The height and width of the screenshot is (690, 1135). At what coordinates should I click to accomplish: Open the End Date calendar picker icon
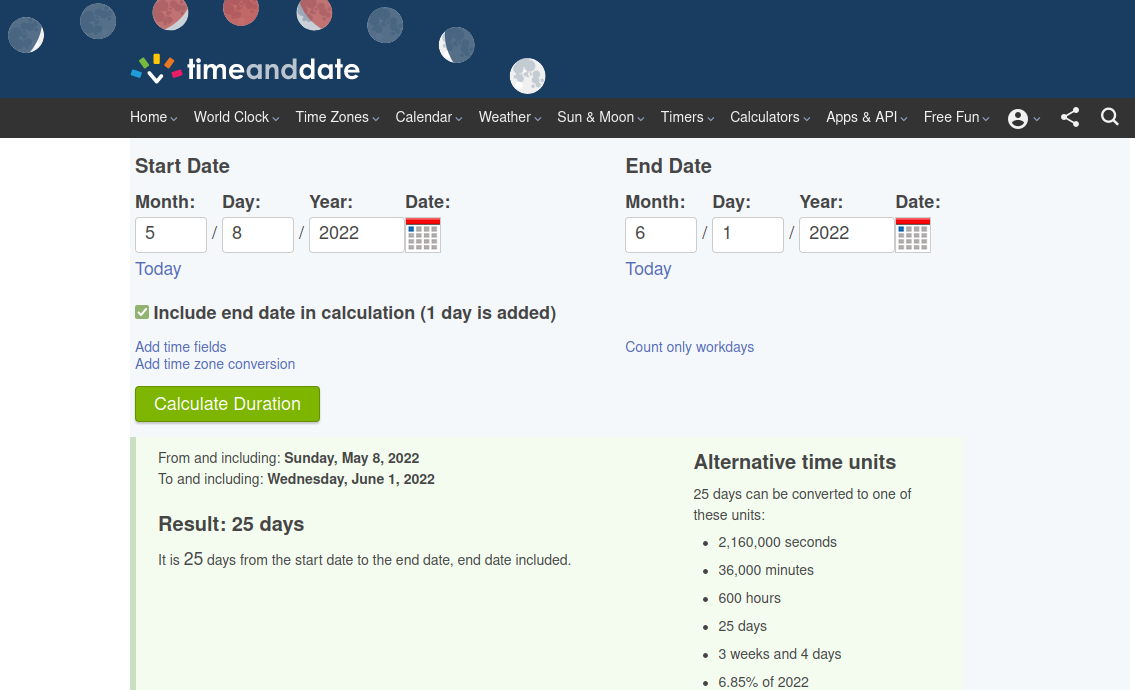[913, 235]
